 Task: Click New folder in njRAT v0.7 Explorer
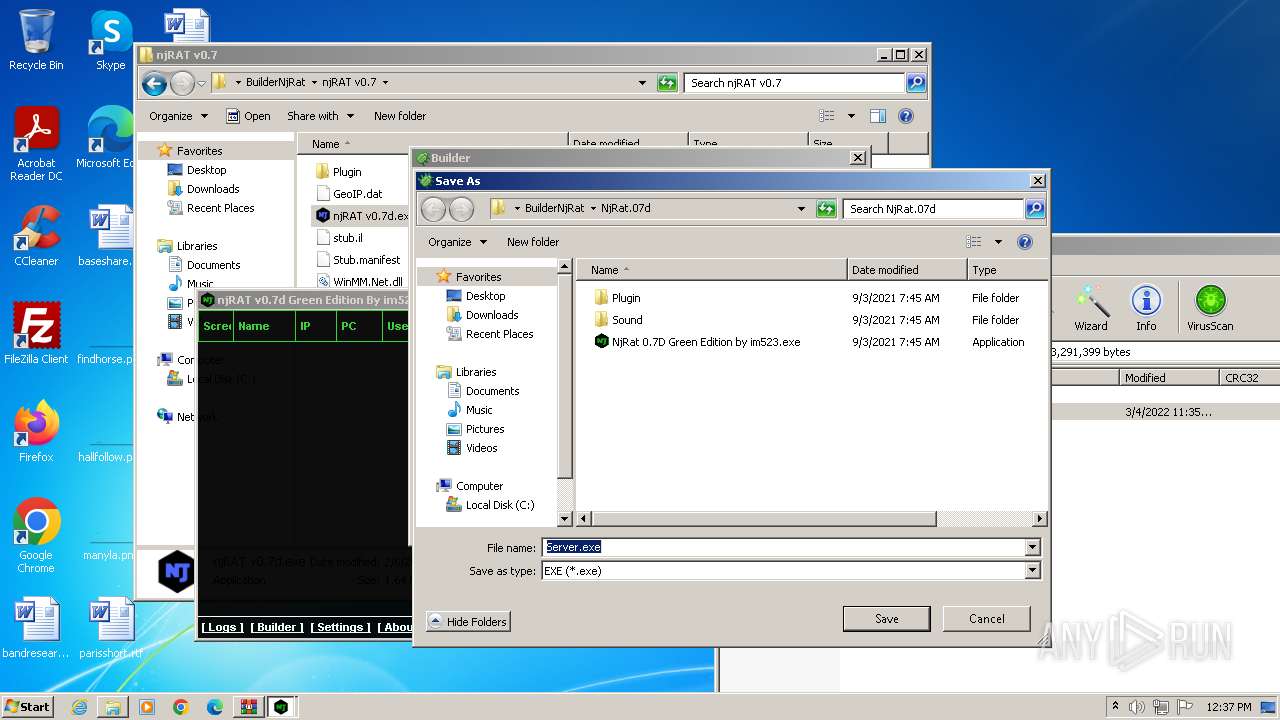click(x=400, y=116)
